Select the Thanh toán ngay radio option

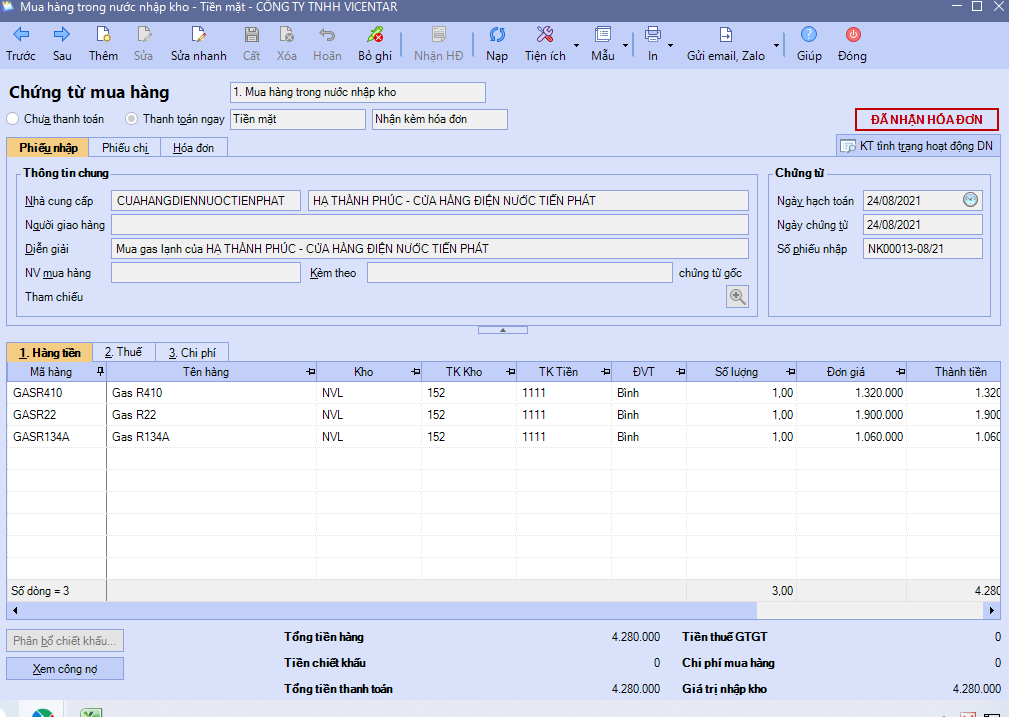click(x=131, y=119)
